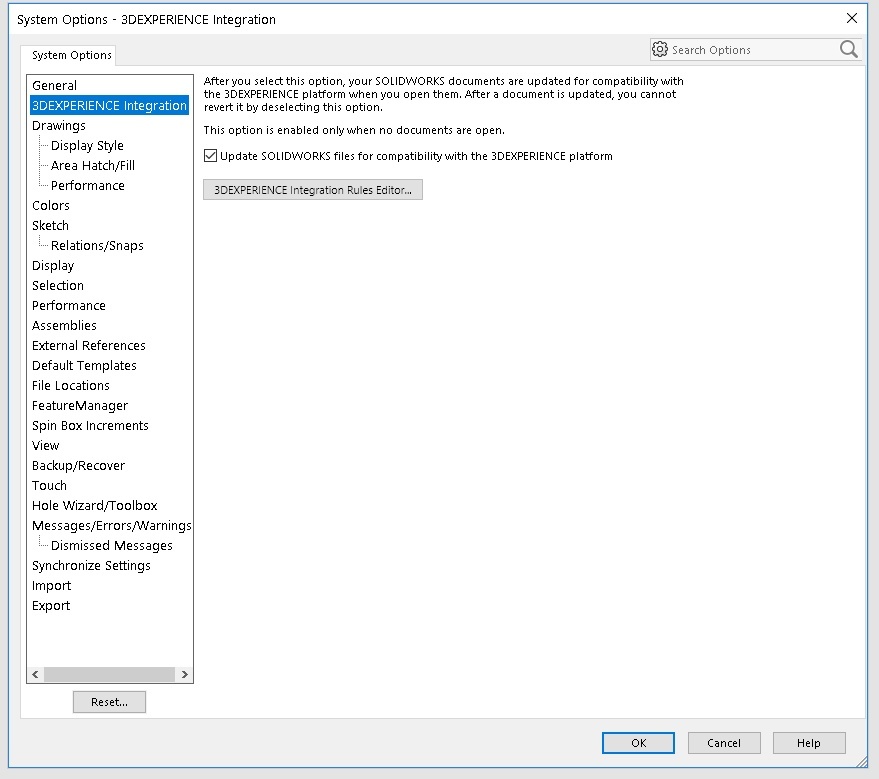This screenshot has width=879, height=779.
Task: Open 3DEXPERIENCE Integration Rules Editor
Action: pos(313,189)
